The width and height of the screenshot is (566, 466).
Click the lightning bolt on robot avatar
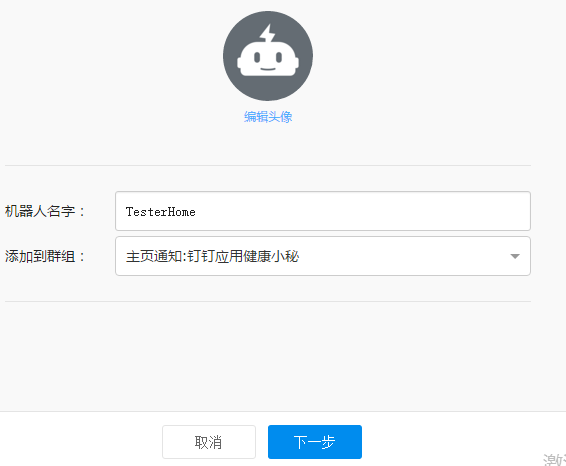pyautogui.click(x=267, y=34)
